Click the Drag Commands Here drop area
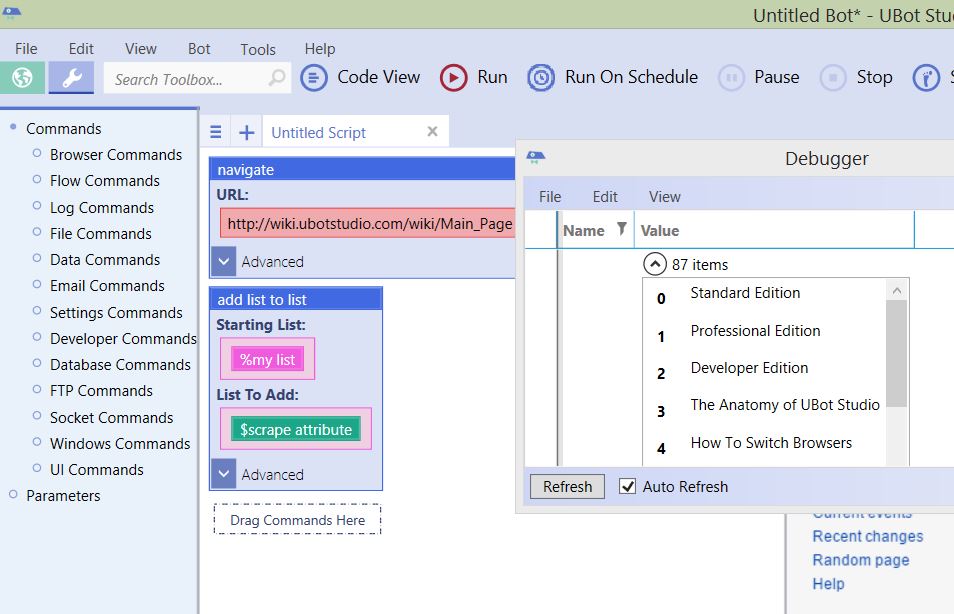The height and width of the screenshot is (614, 954). (x=298, y=520)
